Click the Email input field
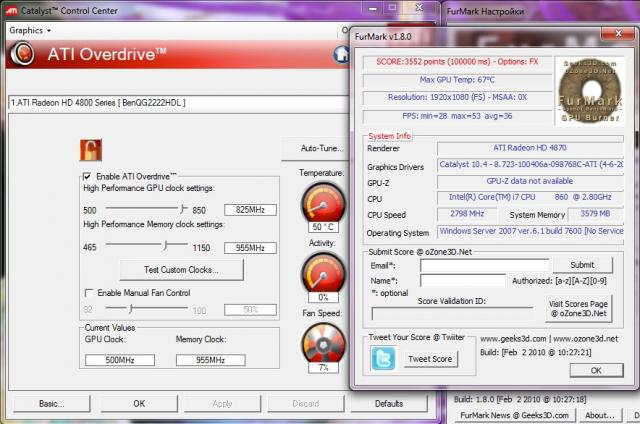The width and height of the screenshot is (640, 424). [x=485, y=266]
